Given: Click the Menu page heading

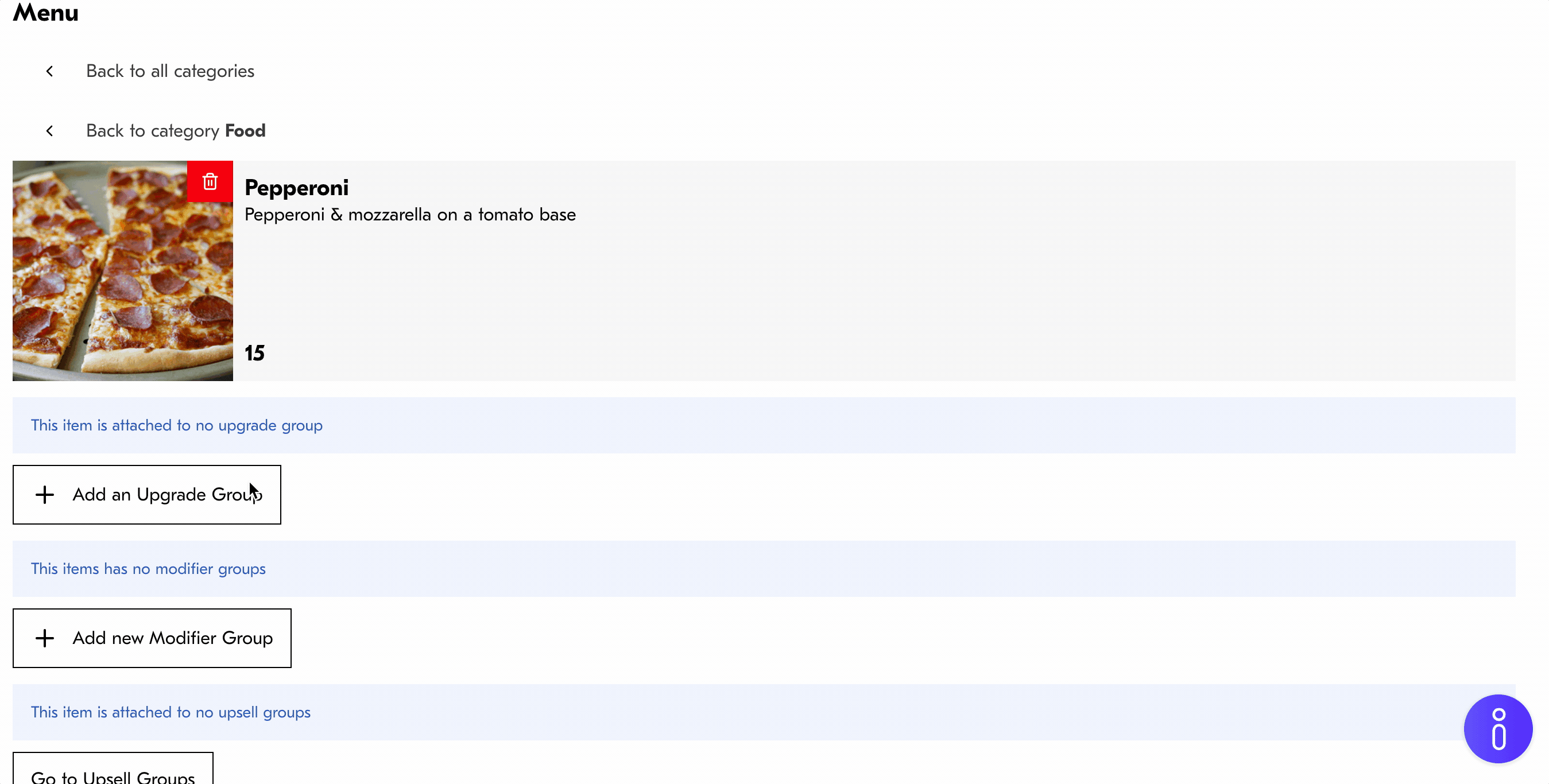Looking at the screenshot, I should pos(46,12).
